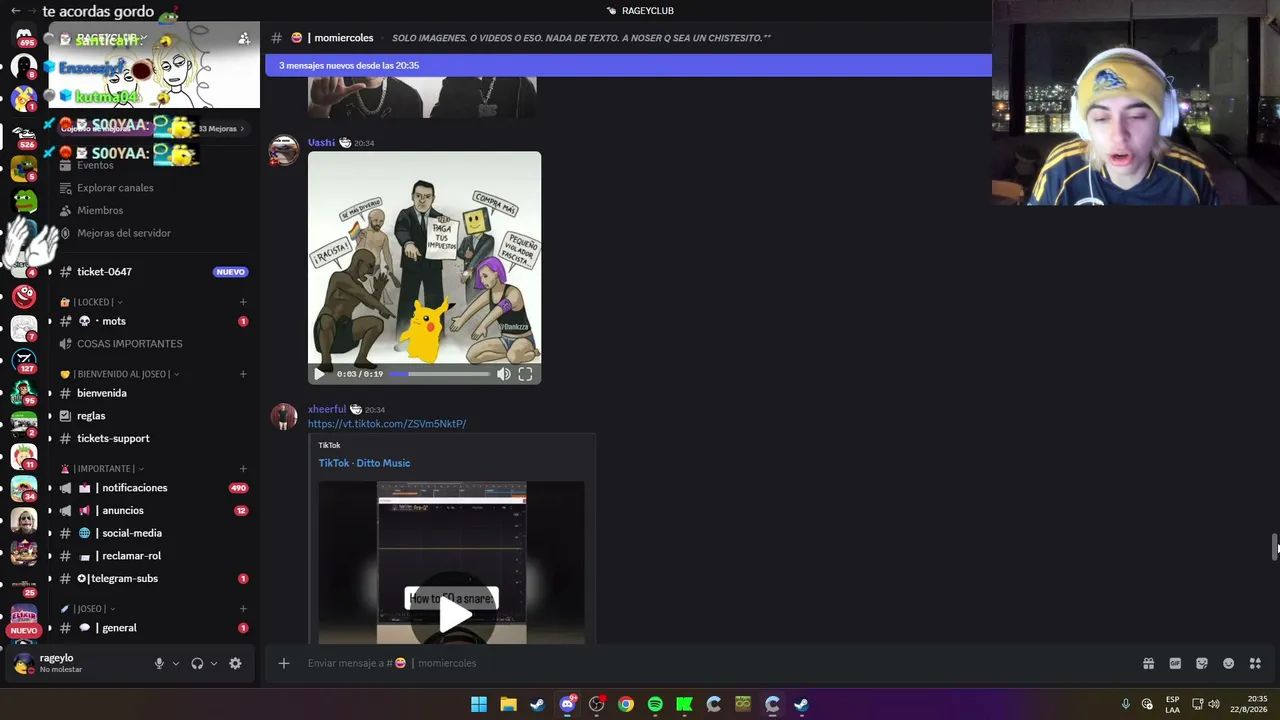Open the apps launcher icon in chat bar
Screen dimensions: 1280x720
point(1255,663)
